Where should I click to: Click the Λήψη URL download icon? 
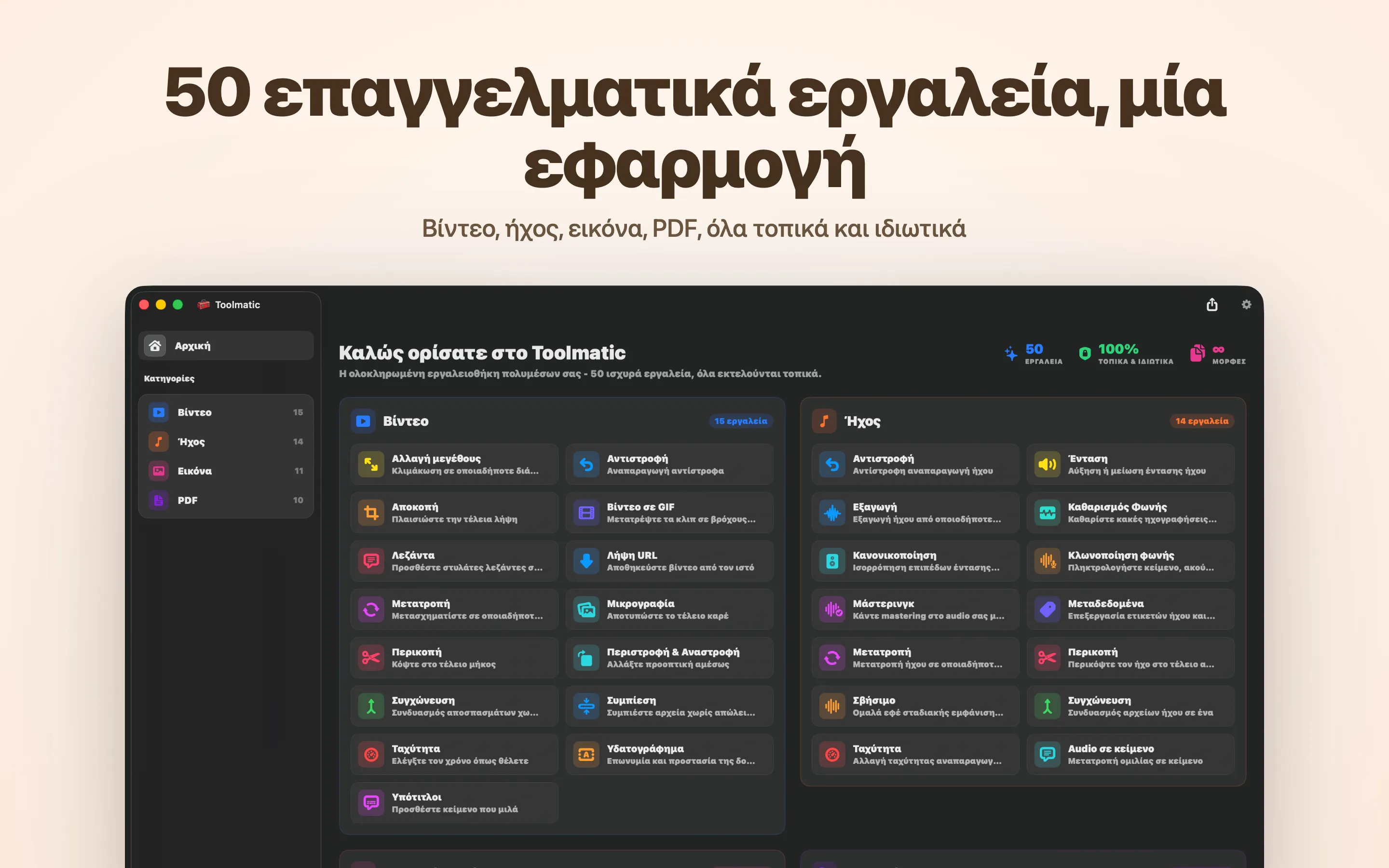coord(586,561)
